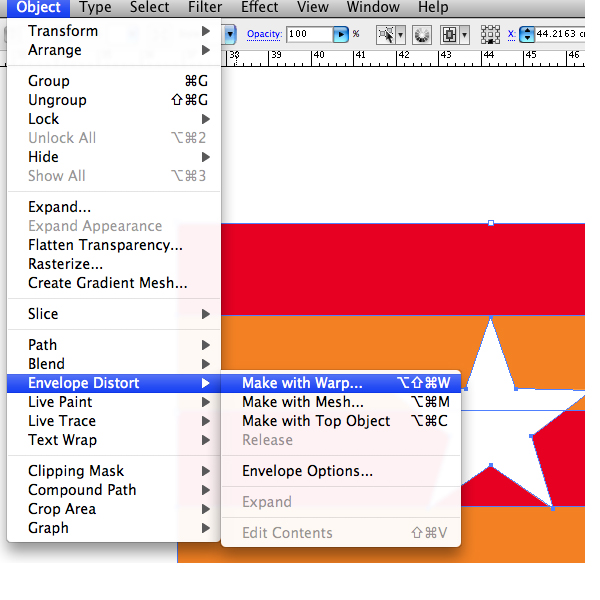Open the Type menu
Image resolution: width=600 pixels, height=600 pixels.
click(95, 7)
